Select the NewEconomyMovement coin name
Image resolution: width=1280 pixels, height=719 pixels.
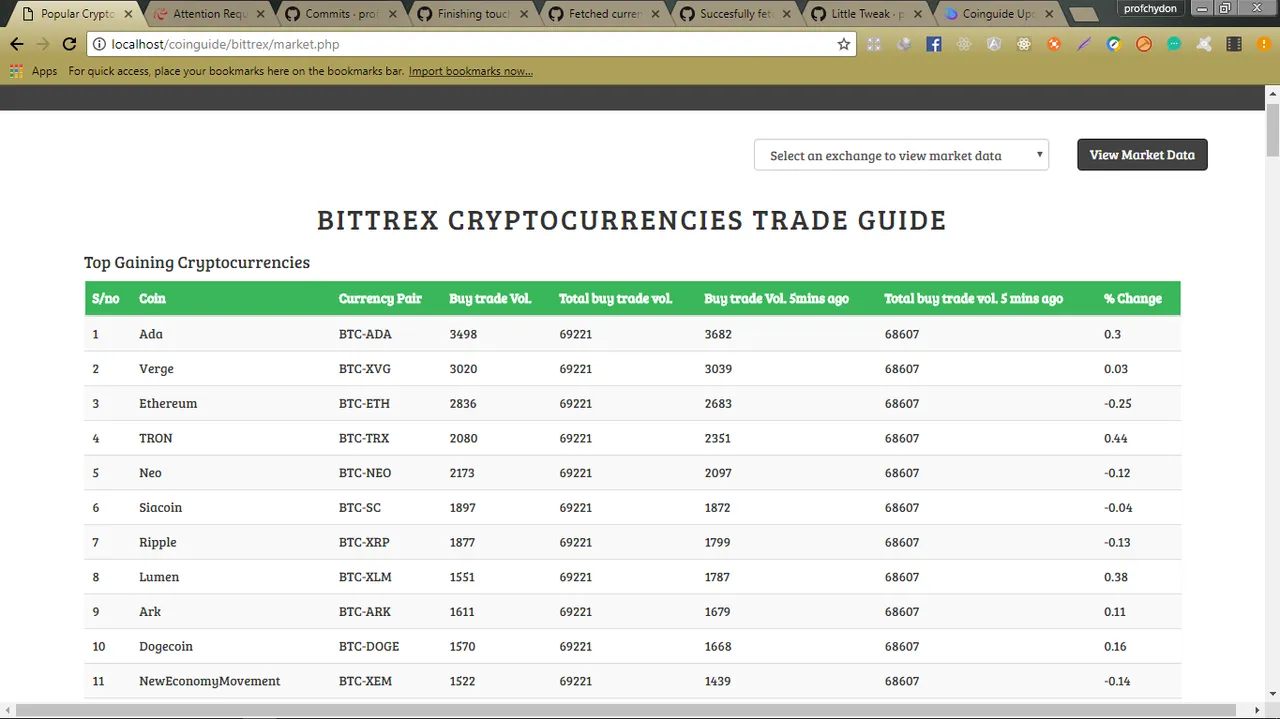coord(210,681)
